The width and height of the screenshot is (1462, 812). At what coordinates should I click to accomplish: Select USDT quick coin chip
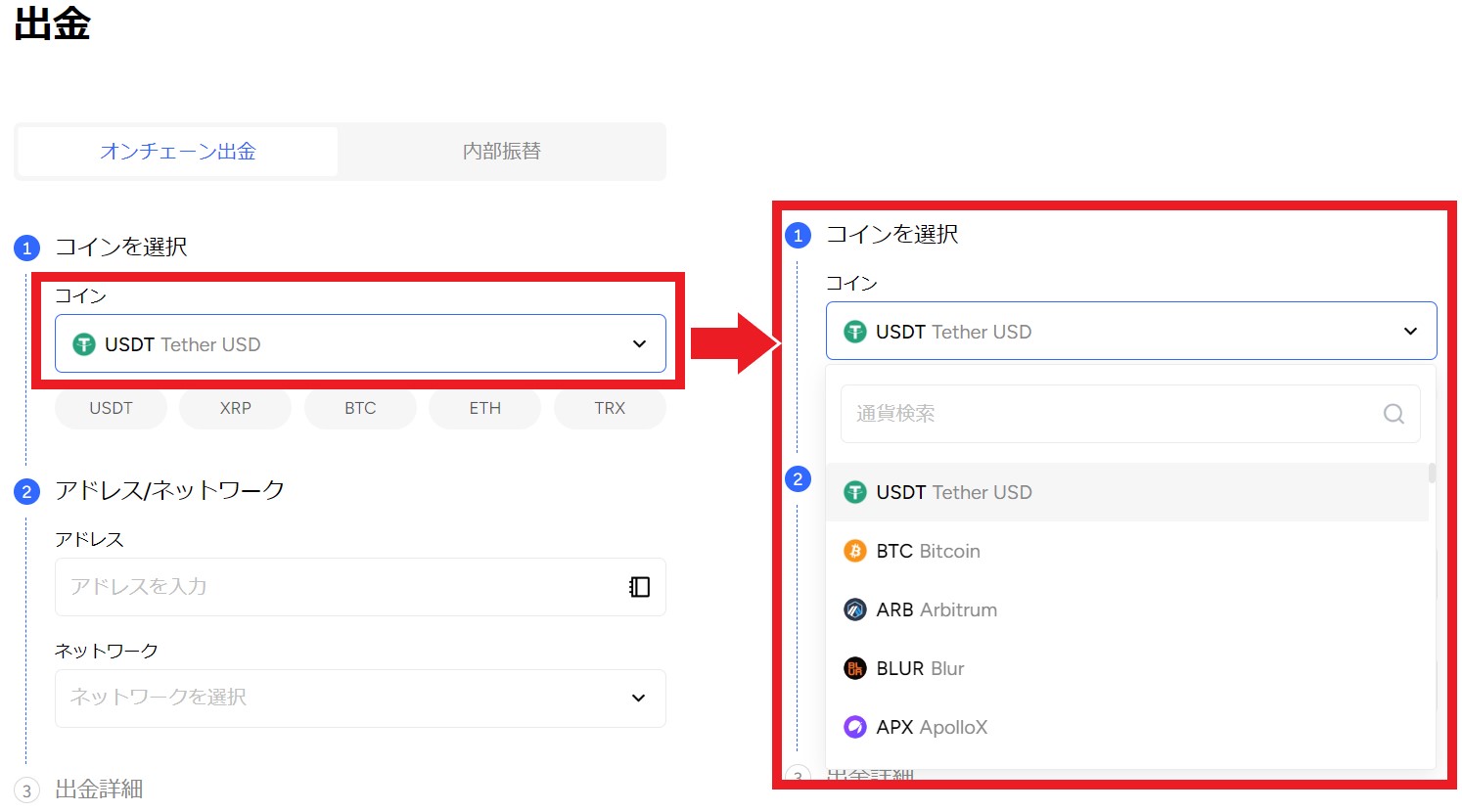pyautogui.click(x=111, y=409)
